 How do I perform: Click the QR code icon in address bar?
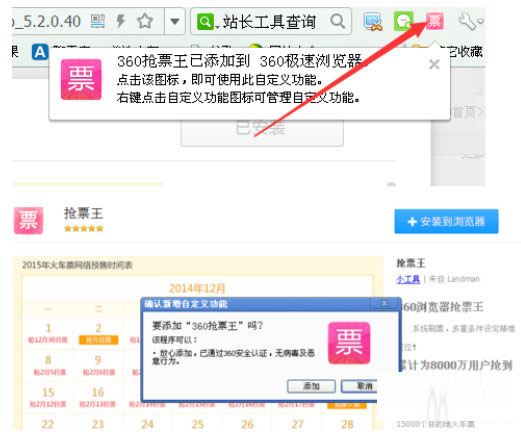pyautogui.click(x=98, y=21)
